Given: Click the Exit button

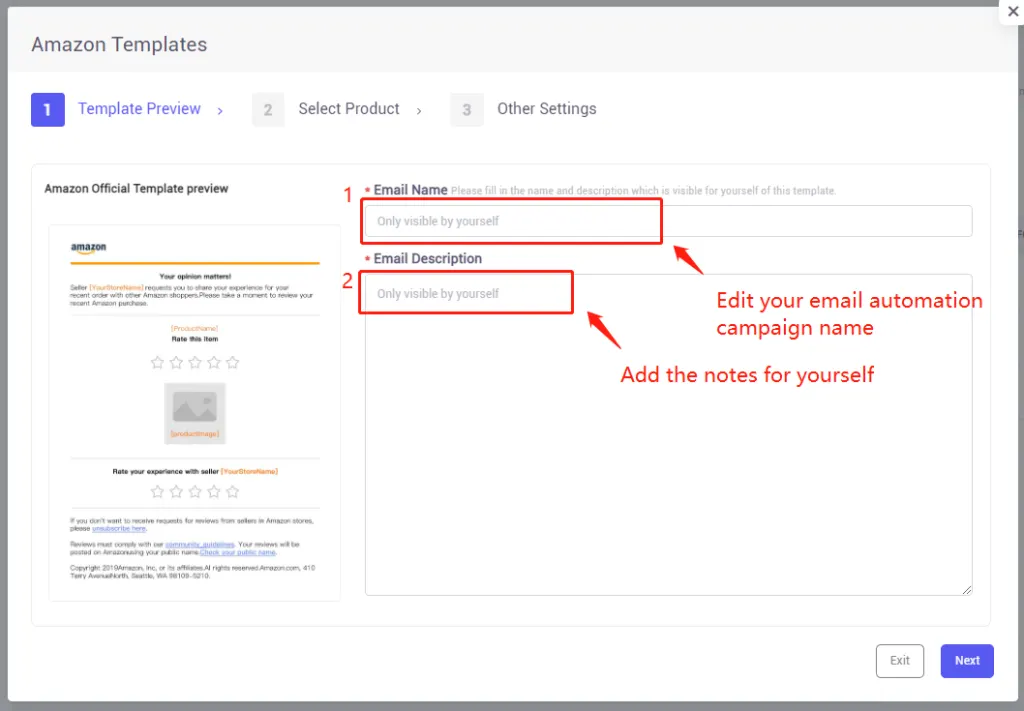Looking at the screenshot, I should 899,661.
